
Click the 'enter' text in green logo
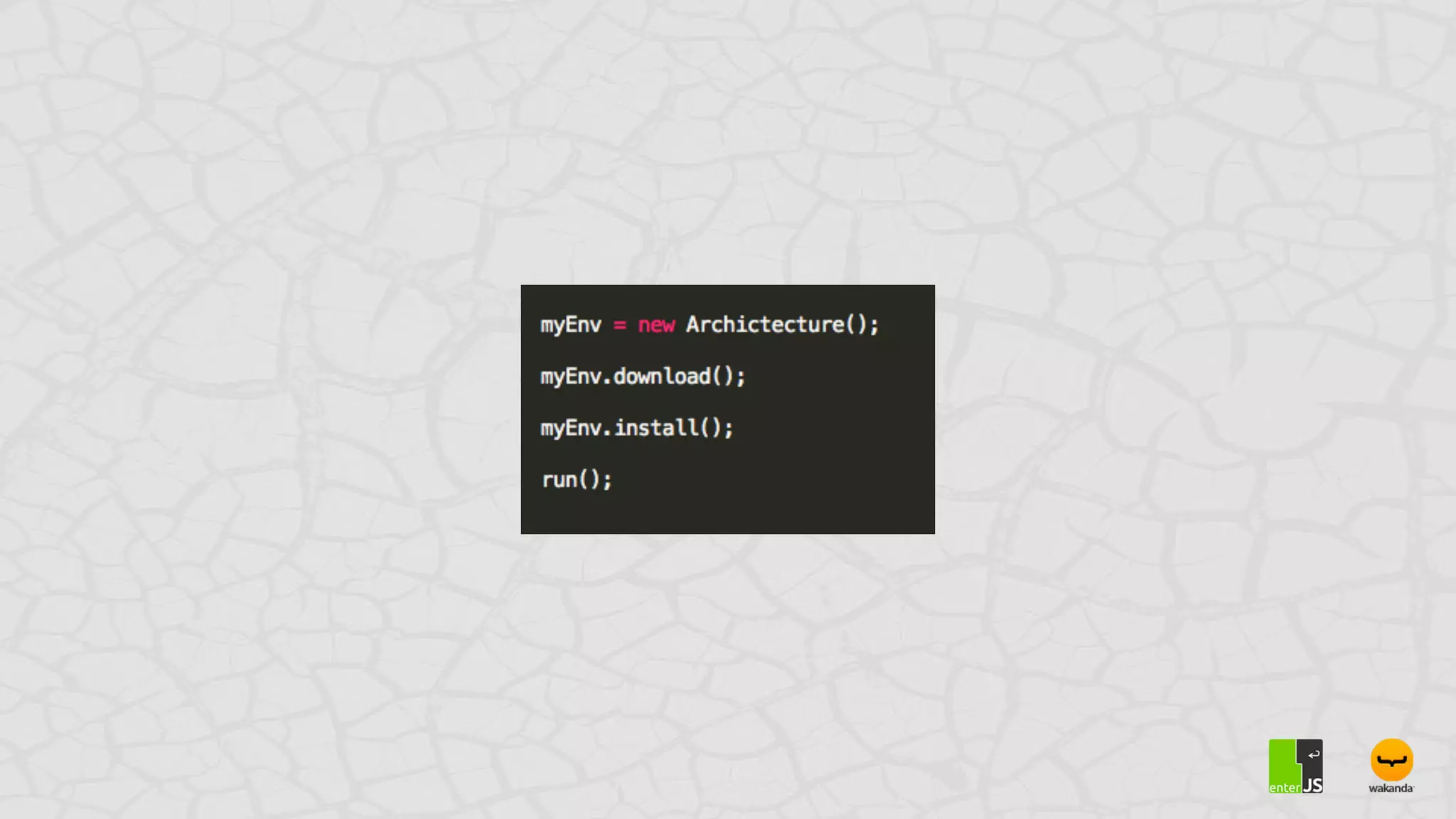1285,788
